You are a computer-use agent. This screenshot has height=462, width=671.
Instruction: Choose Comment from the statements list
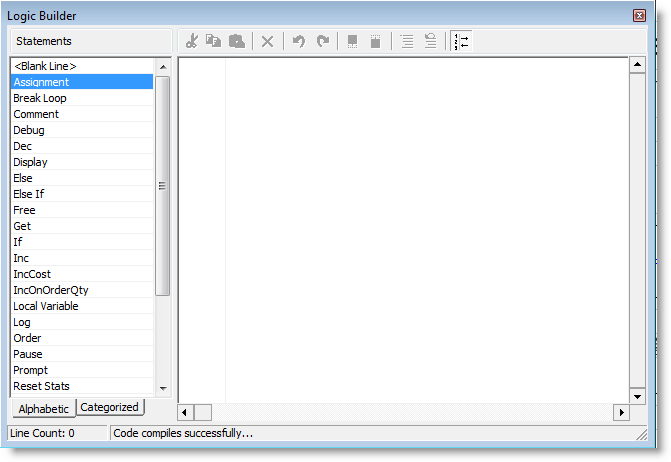point(82,114)
